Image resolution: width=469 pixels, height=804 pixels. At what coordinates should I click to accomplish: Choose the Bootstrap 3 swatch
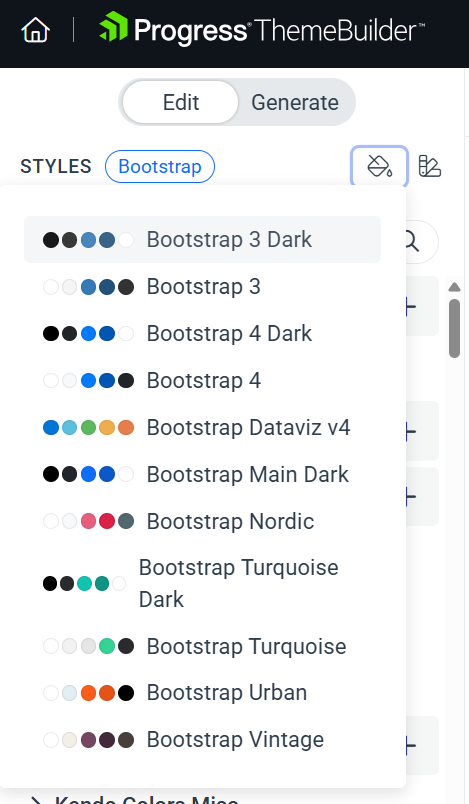point(202,287)
